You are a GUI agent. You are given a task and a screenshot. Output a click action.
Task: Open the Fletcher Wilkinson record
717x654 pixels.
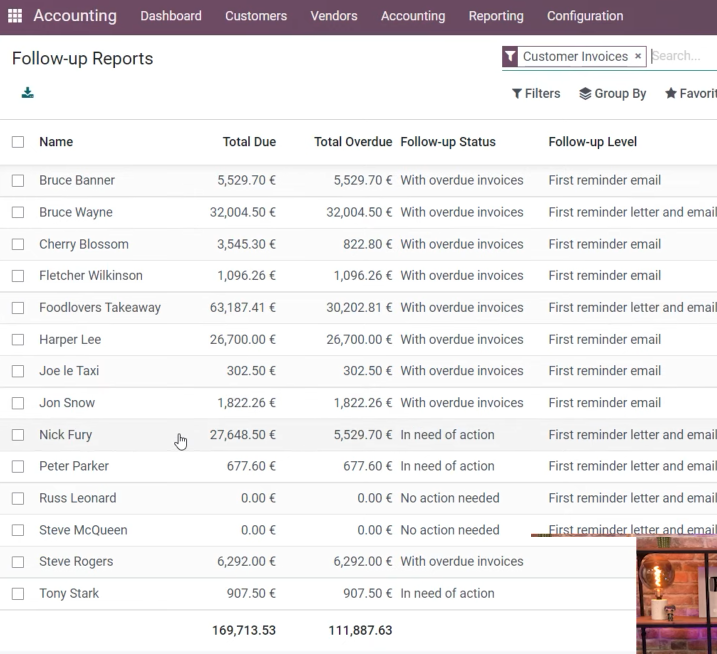(x=91, y=276)
